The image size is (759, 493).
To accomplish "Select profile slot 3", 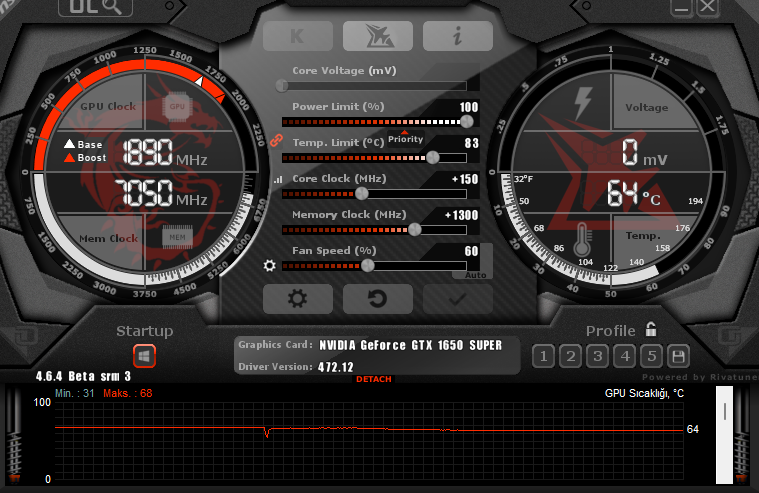I will (x=598, y=356).
